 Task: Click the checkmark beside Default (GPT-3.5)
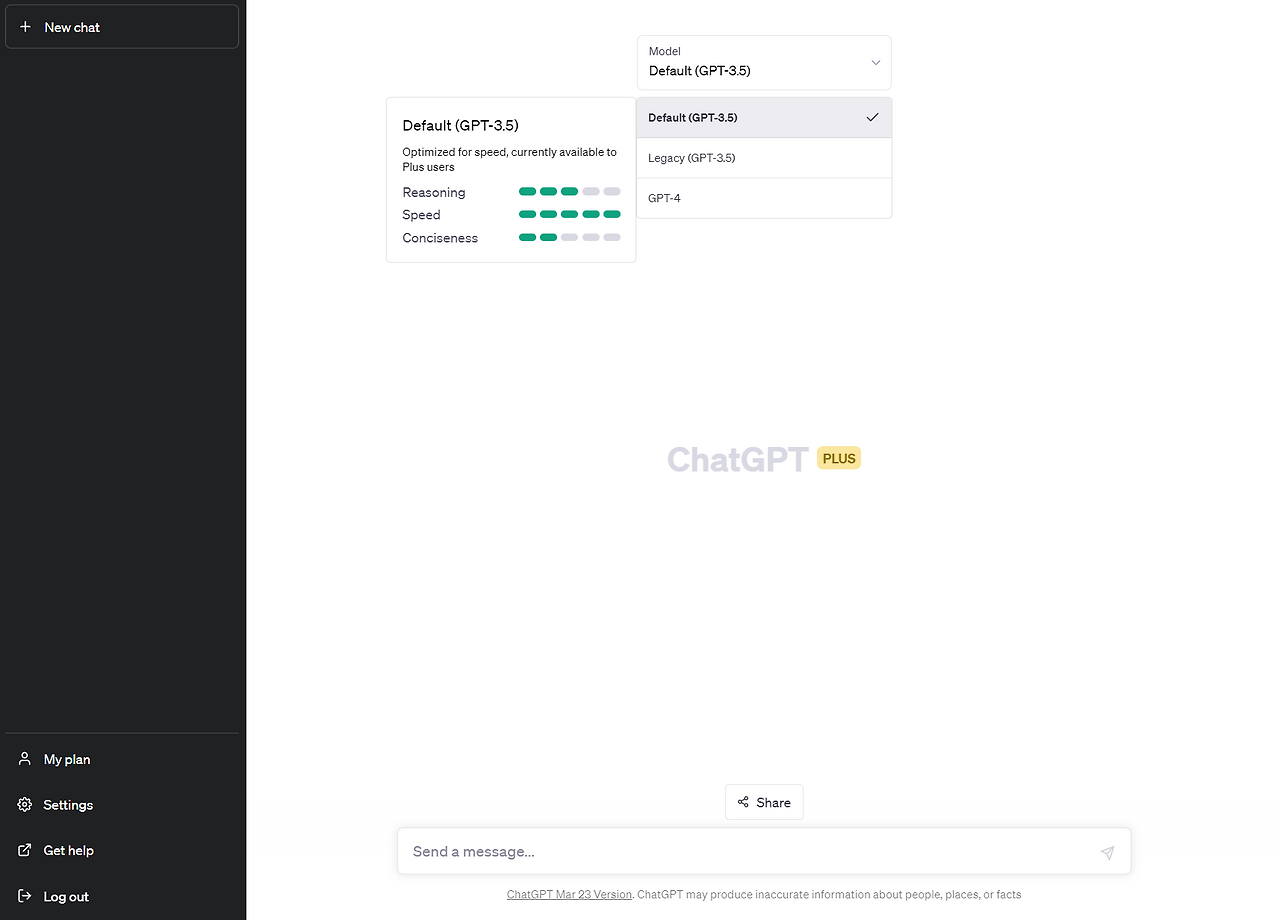click(871, 117)
